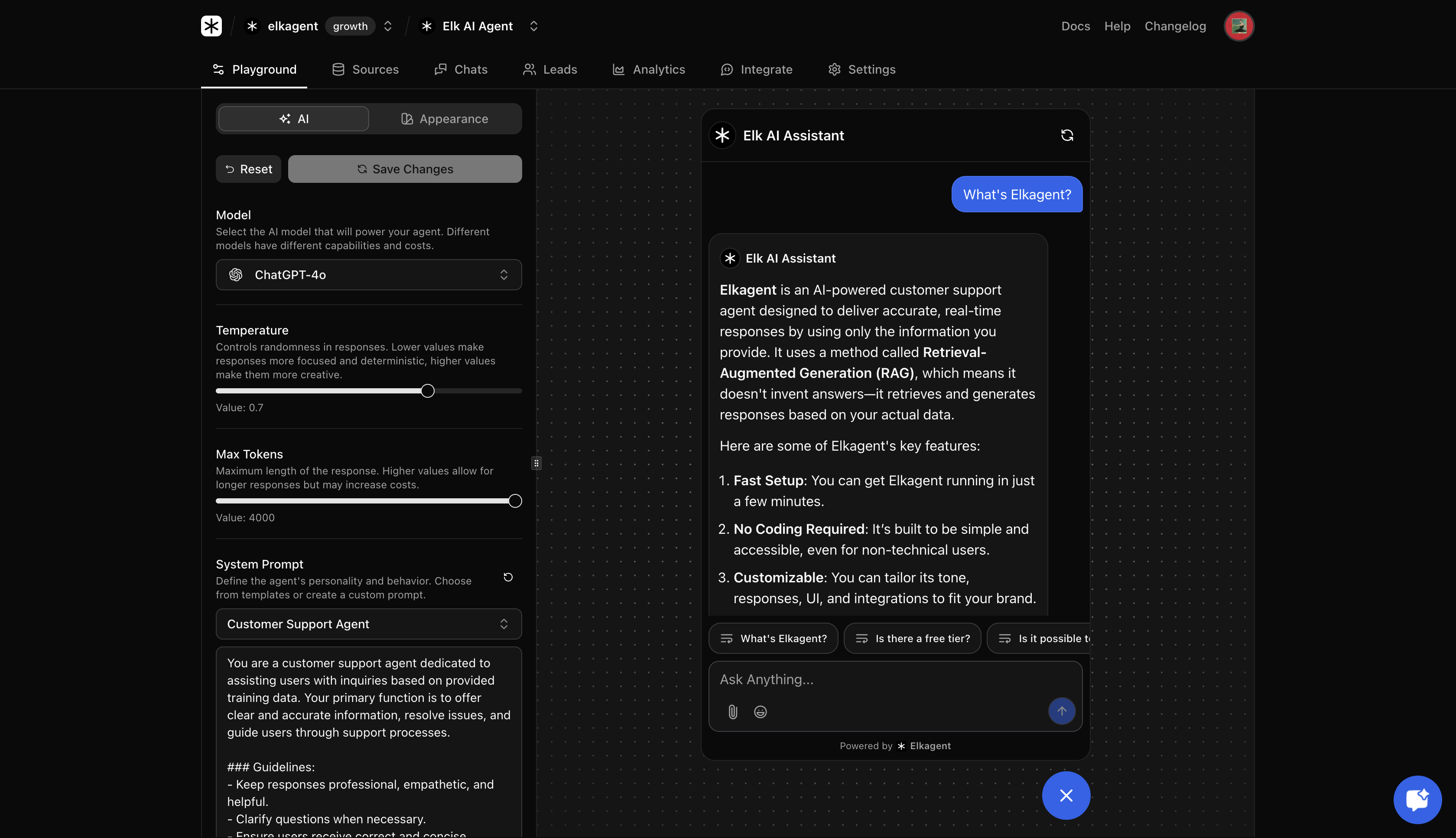The image size is (1456, 838).
Task: Open the Docs link
Action: [1075, 26]
